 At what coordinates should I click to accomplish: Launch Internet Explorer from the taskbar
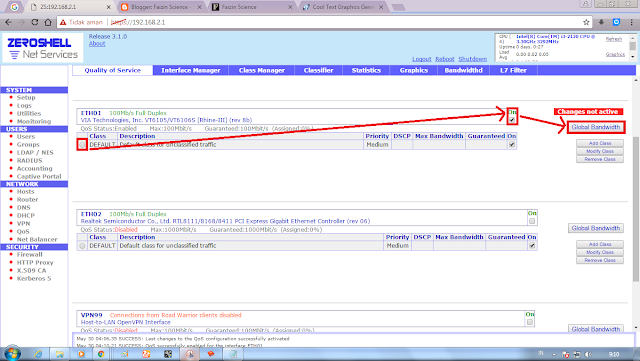click(38, 354)
